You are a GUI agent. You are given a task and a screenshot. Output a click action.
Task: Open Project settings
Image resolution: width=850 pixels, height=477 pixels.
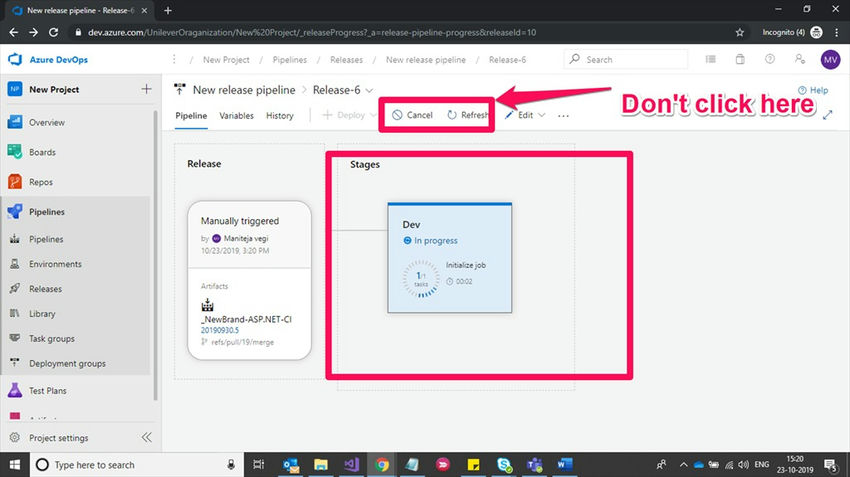pyautogui.click(x=59, y=438)
